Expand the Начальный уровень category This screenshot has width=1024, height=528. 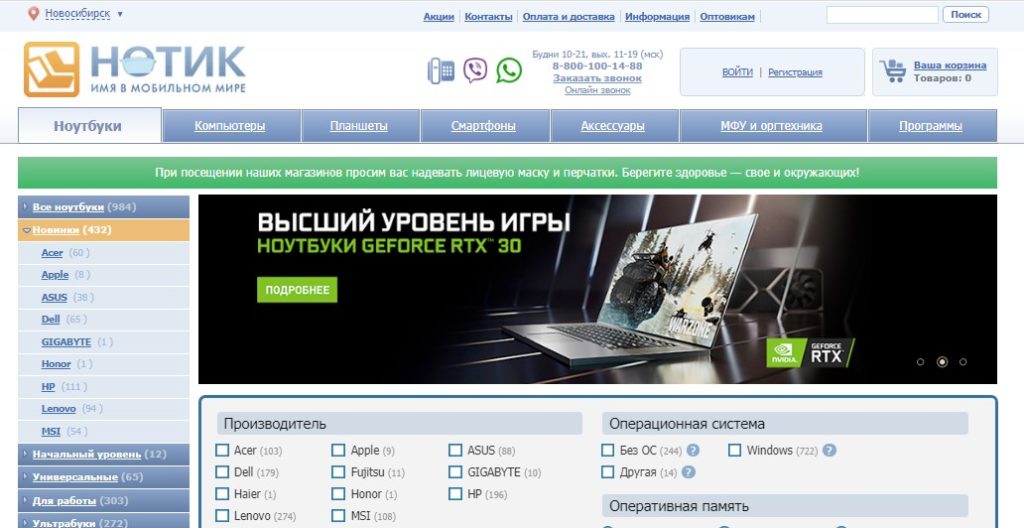26,454
